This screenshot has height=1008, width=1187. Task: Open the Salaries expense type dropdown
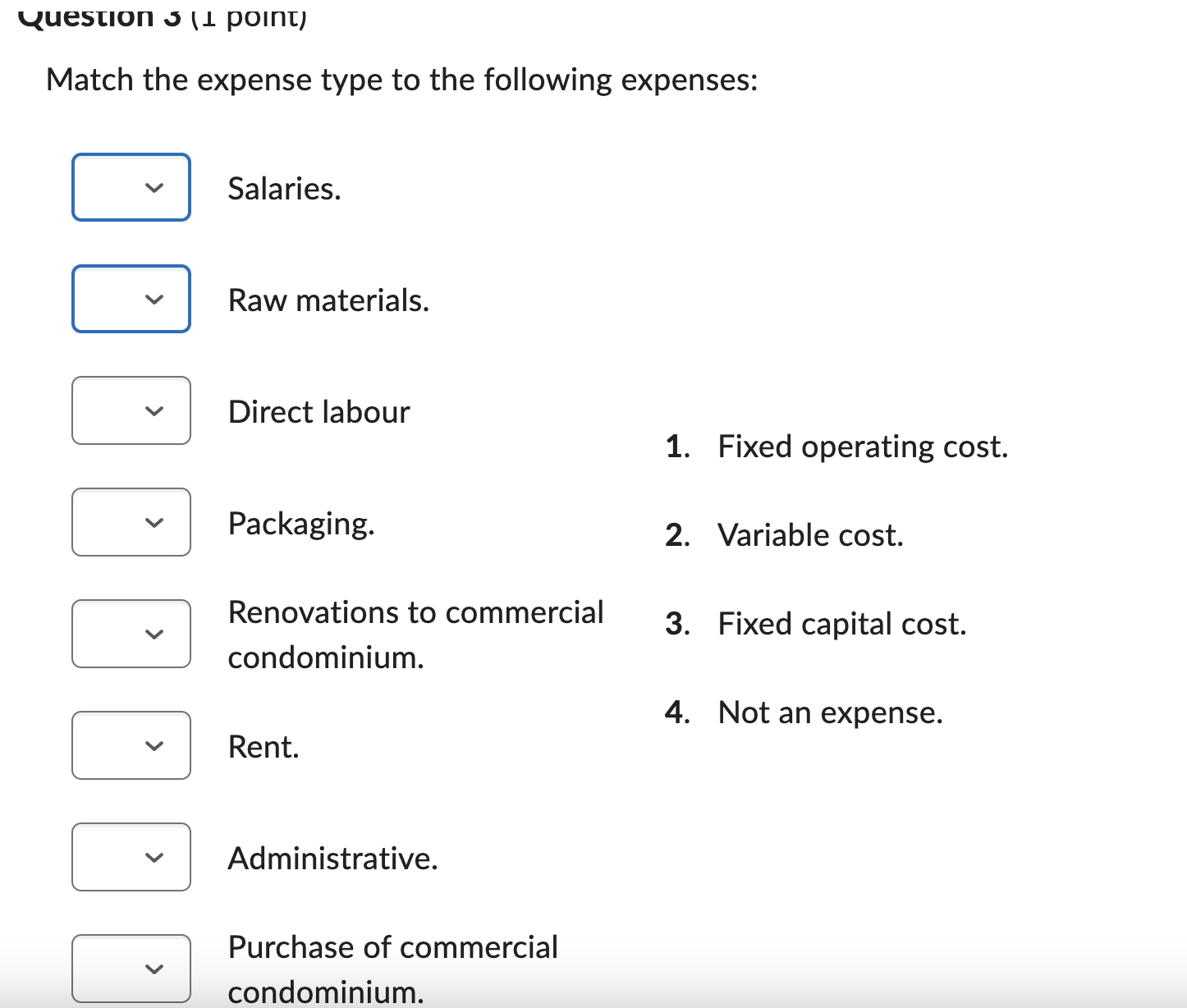pyautogui.click(x=131, y=187)
